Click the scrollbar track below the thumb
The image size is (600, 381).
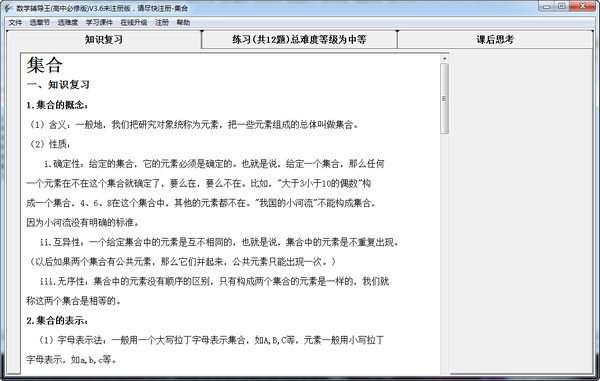(444, 252)
